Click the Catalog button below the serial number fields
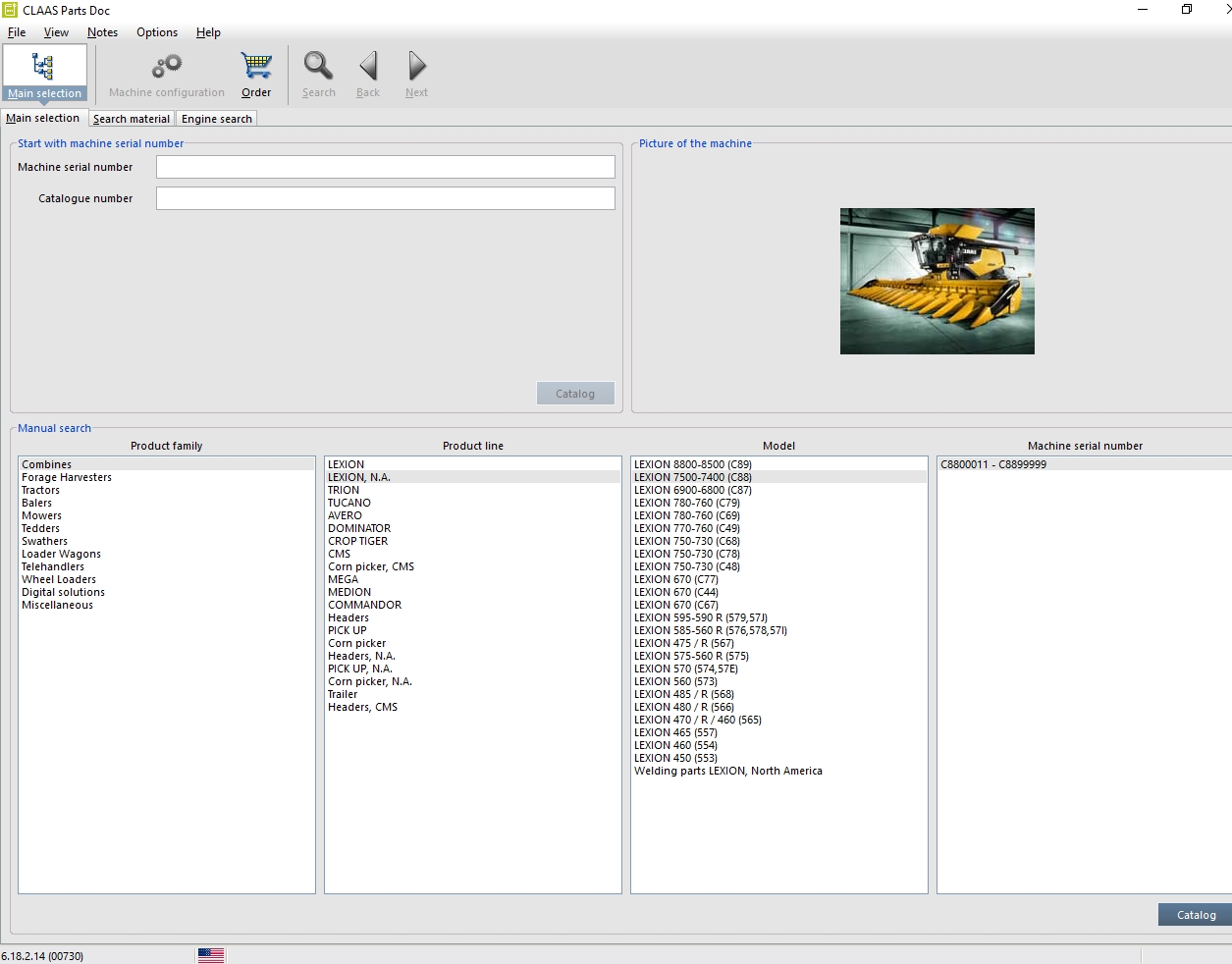This screenshot has height=964, width=1232. tap(575, 393)
